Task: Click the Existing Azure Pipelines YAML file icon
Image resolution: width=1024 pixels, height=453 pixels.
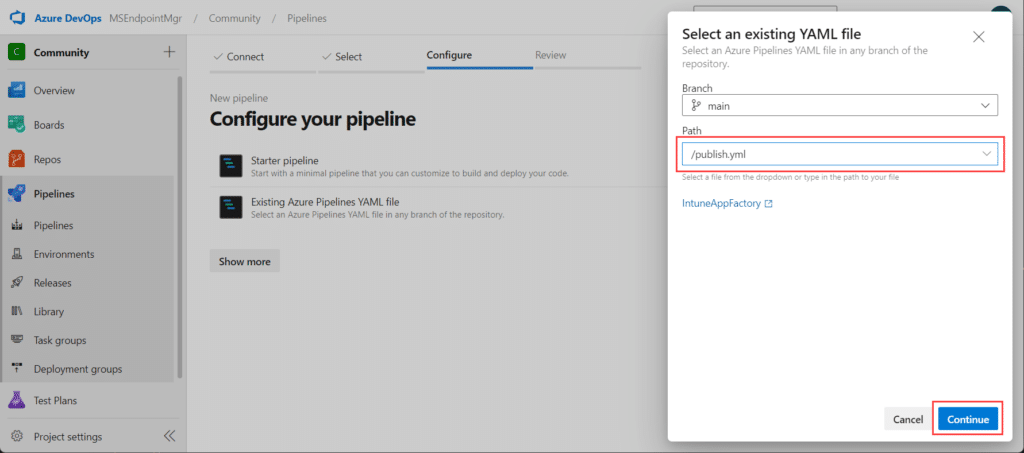Action: coord(231,208)
